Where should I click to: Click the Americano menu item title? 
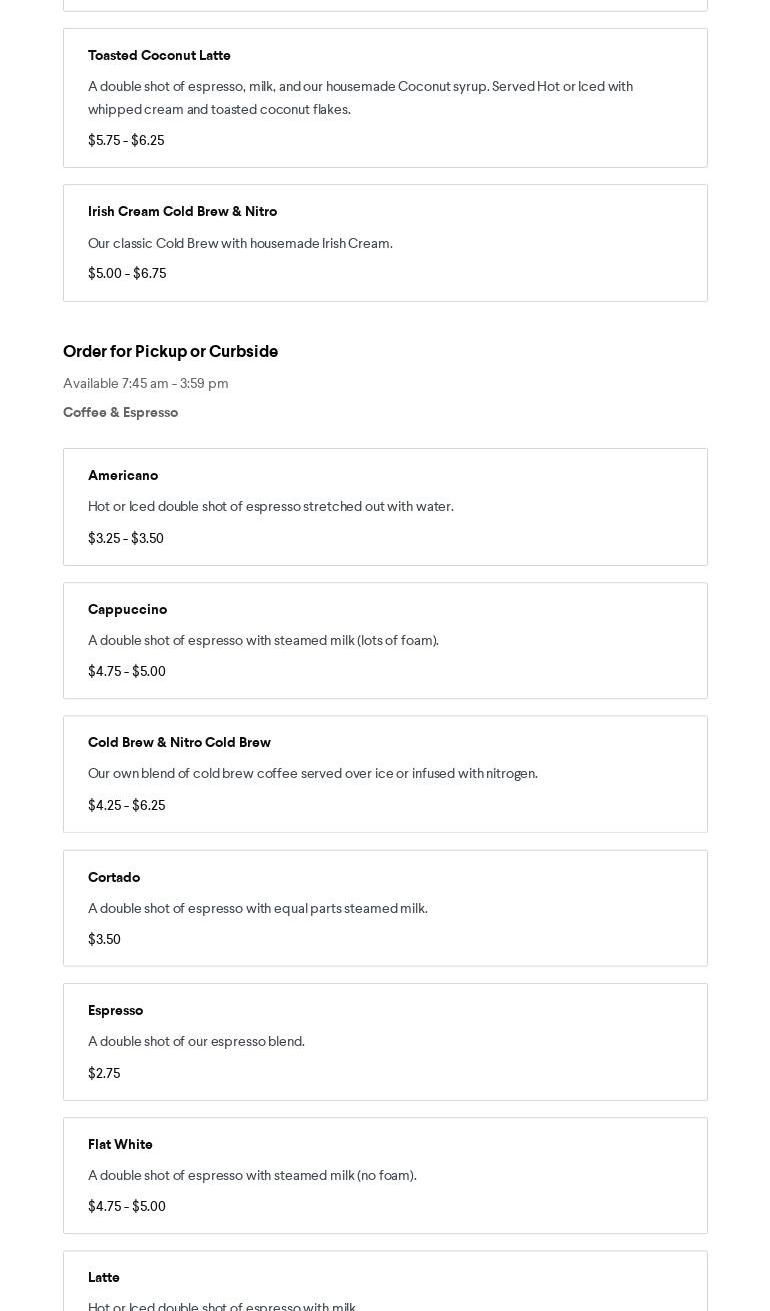pos(123,475)
